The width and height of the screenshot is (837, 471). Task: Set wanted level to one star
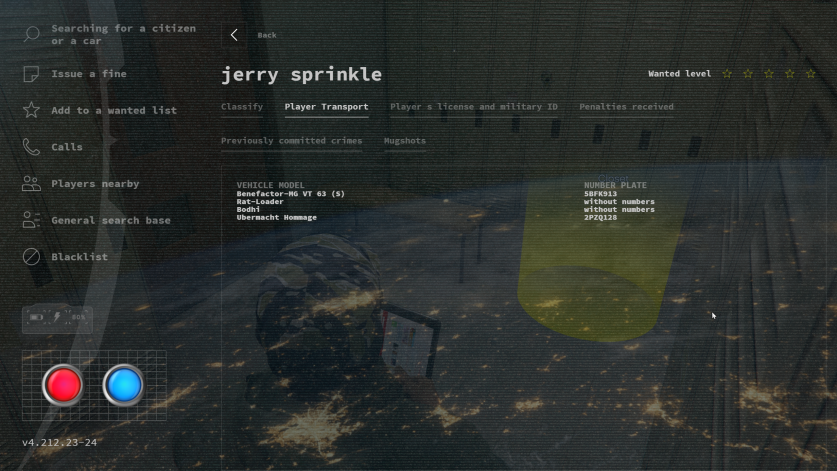727,74
